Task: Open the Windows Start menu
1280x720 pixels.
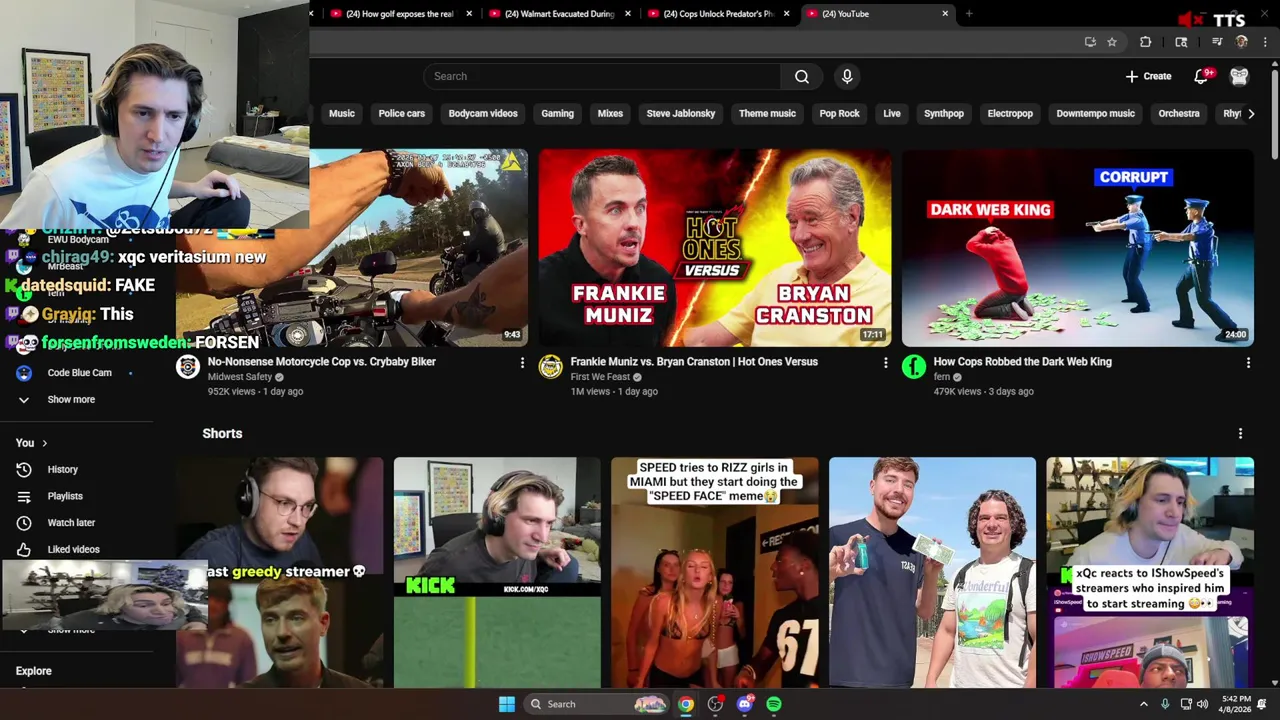Action: coord(507,704)
